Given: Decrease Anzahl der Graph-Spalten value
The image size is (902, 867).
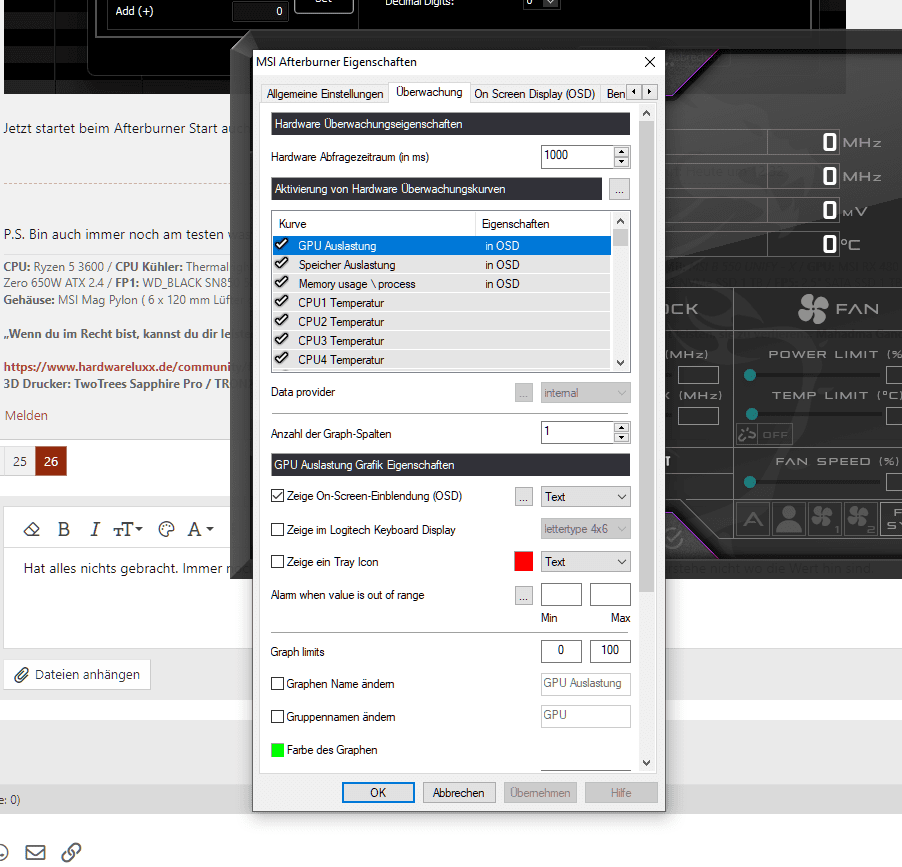Looking at the screenshot, I should point(621,438).
